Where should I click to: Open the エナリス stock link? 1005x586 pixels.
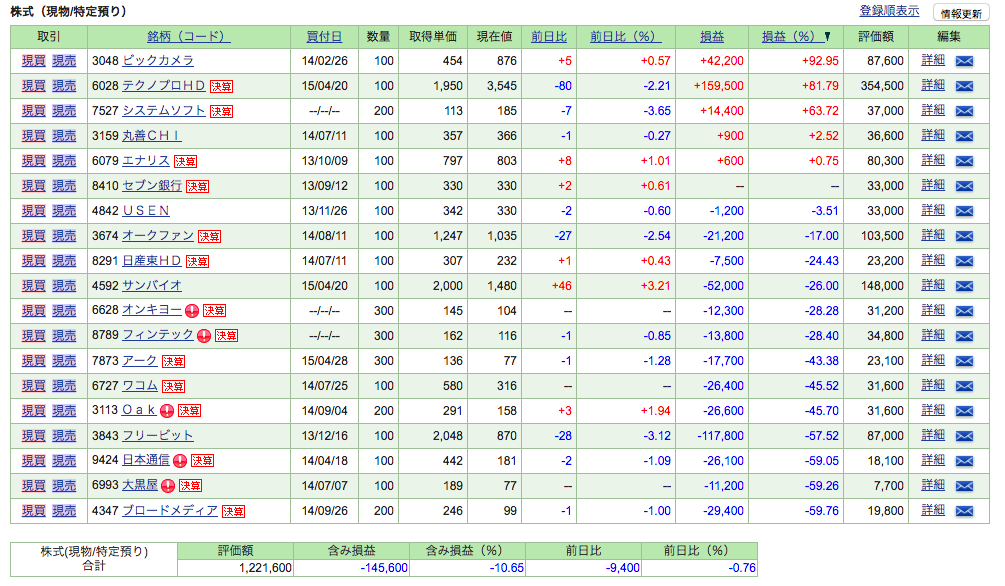[145, 161]
